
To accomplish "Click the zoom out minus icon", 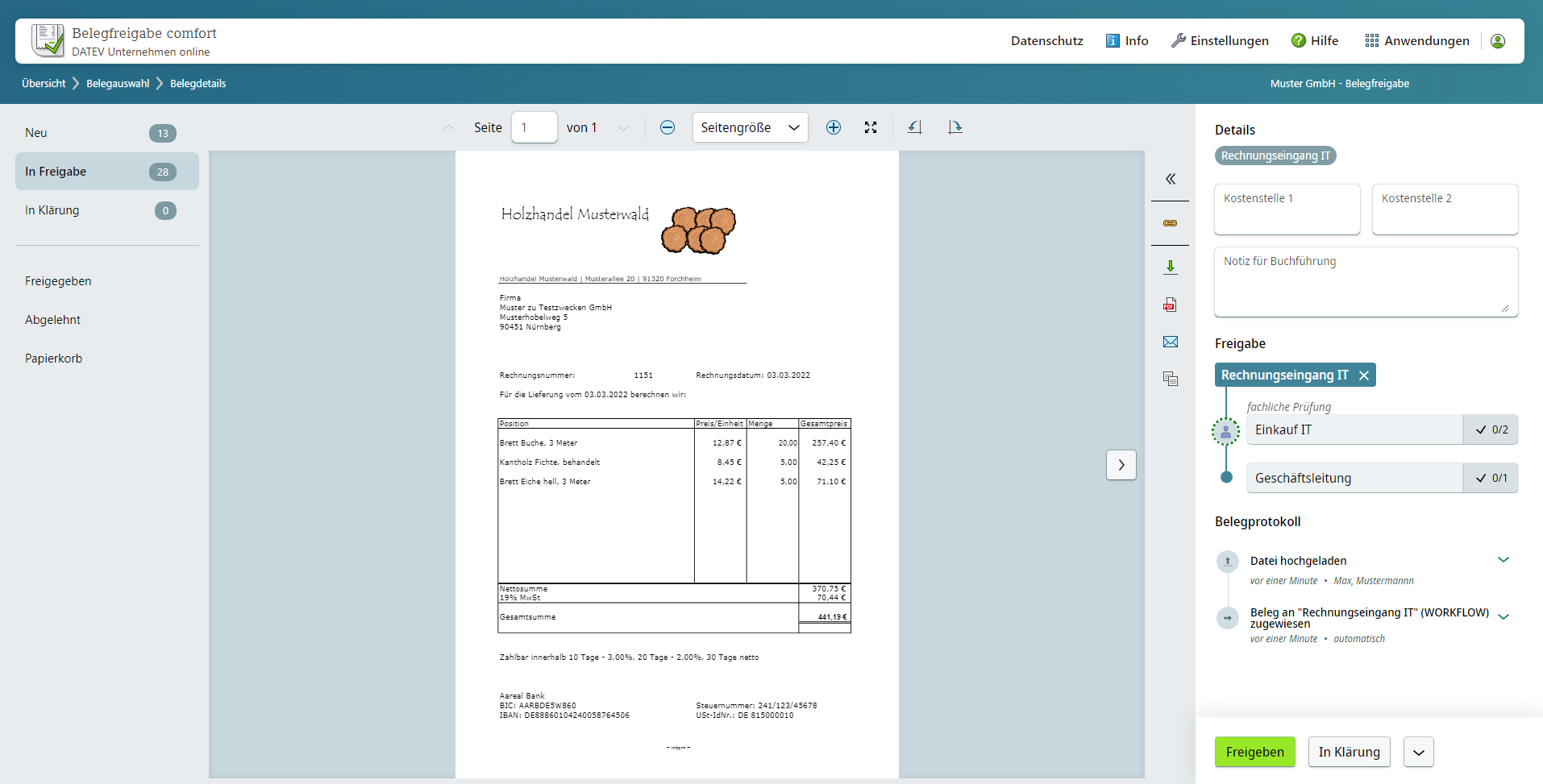I will click(668, 127).
